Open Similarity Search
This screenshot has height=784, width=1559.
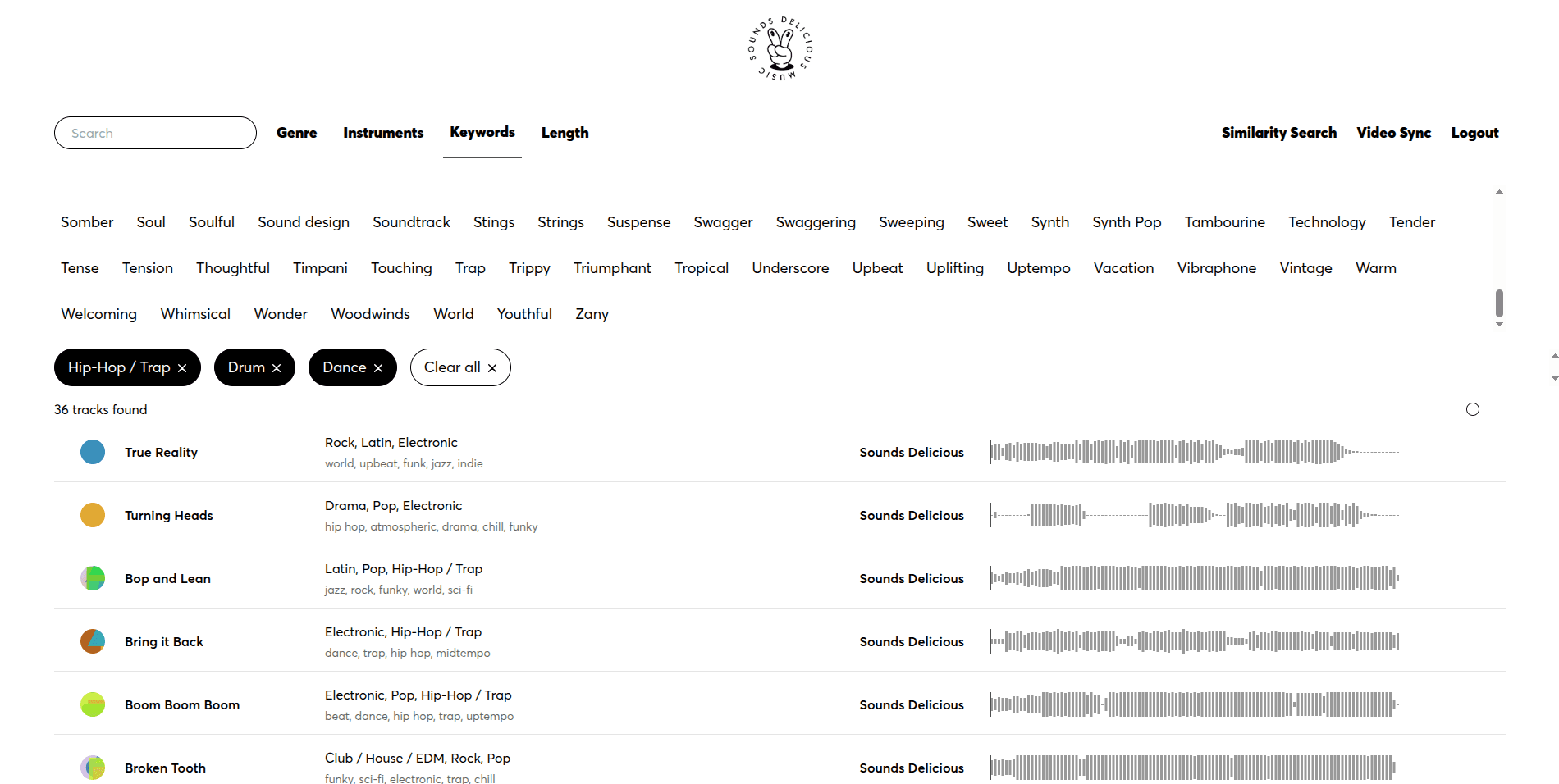(1278, 132)
